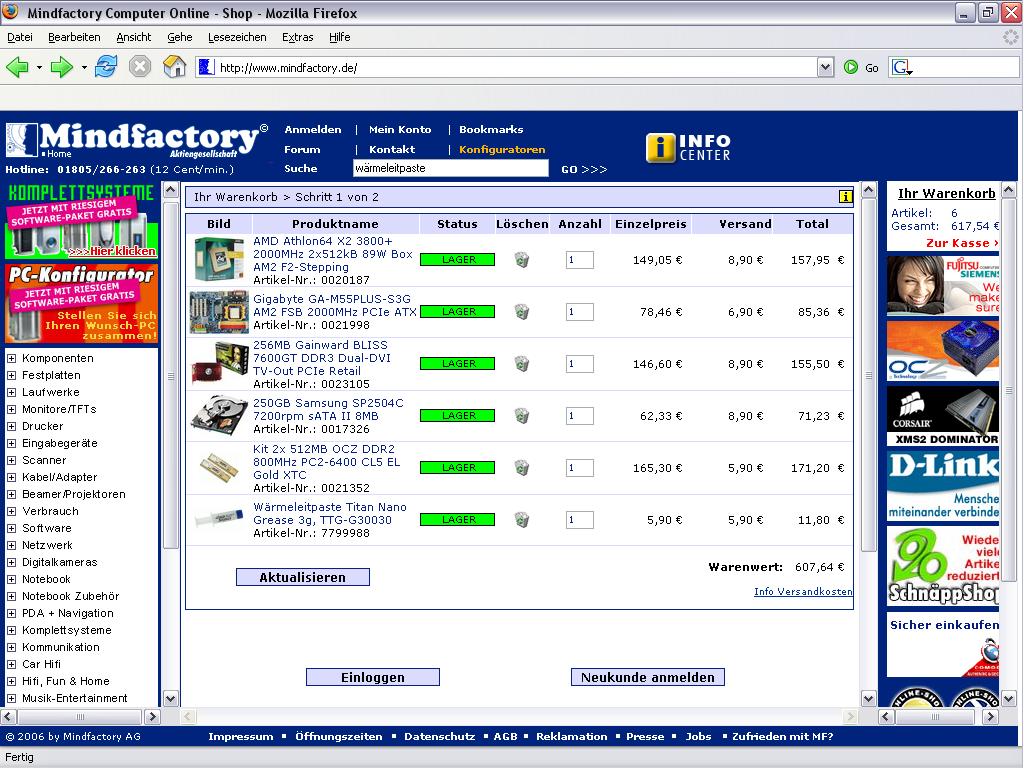This screenshot has height=768, width=1024.
Task: Open the Gigabyte motherboard thumbnail
Action: [x=219, y=312]
